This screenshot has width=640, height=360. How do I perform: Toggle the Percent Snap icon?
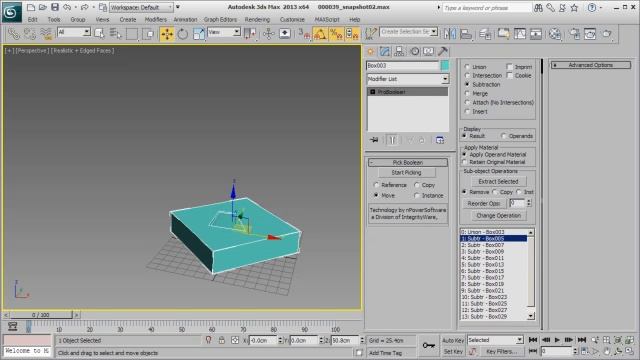pyautogui.click(x=336, y=34)
